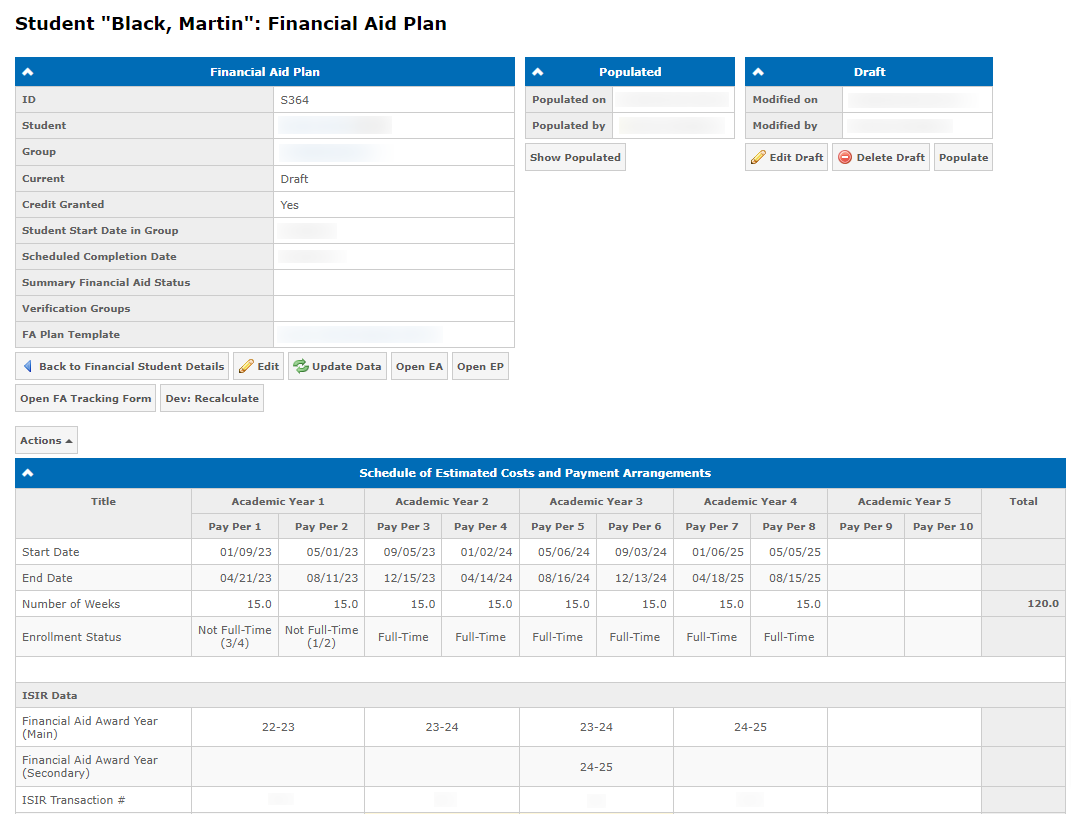Select end date 12/13/24
1071x814 pixels.
641,578
